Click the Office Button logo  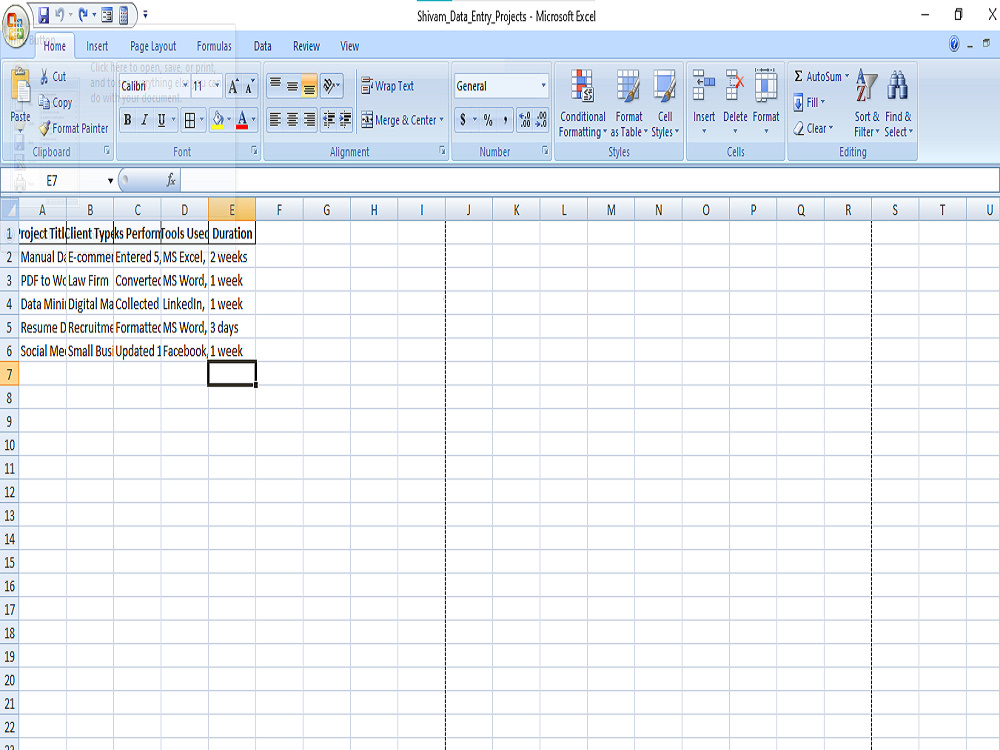coord(15,26)
